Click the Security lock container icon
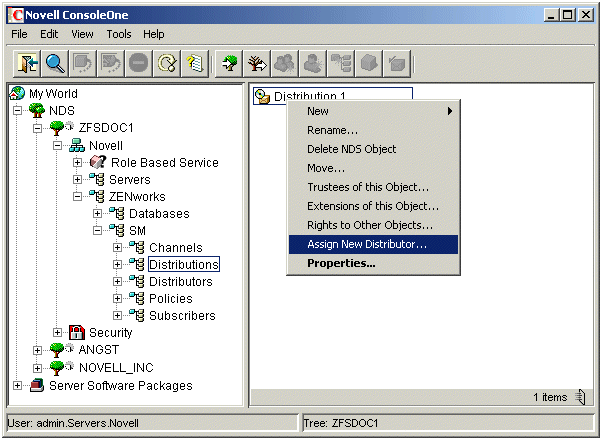Image resolution: width=603 pixels, height=440 pixels. tap(77, 332)
